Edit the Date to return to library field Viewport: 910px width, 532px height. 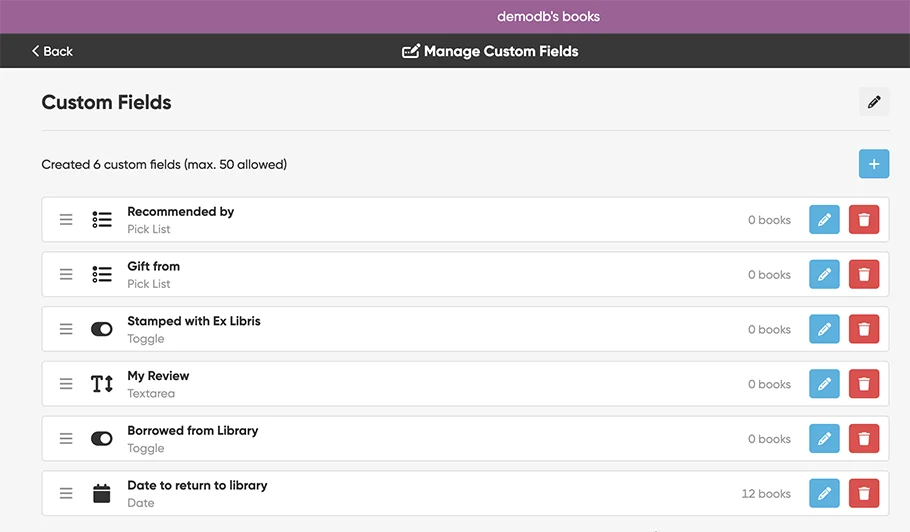tap(824, 493)
